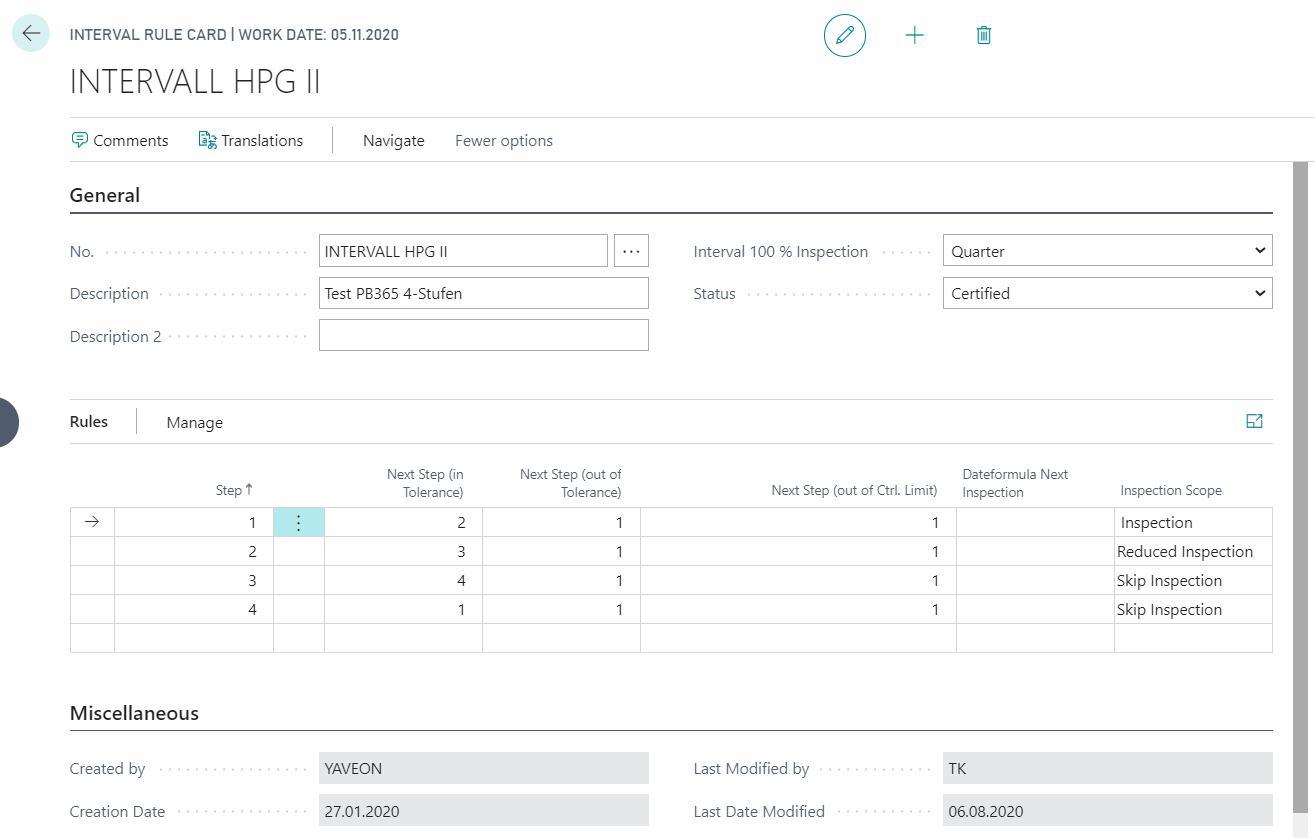The width and height of the screenshot is (1315, 838).
Task: Open Comments action
Action: (x=120, y=141)
